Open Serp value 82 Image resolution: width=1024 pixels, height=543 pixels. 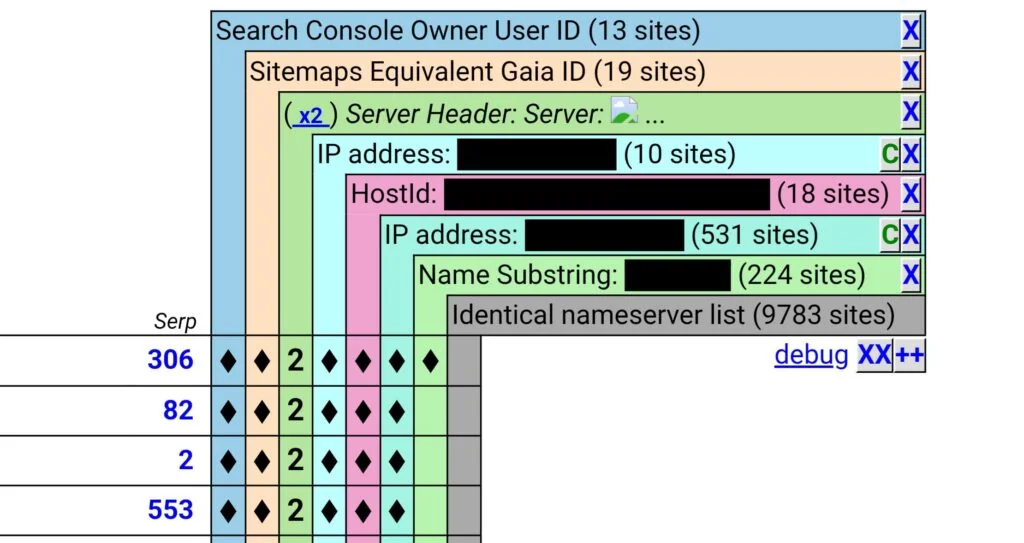(178, 410)
